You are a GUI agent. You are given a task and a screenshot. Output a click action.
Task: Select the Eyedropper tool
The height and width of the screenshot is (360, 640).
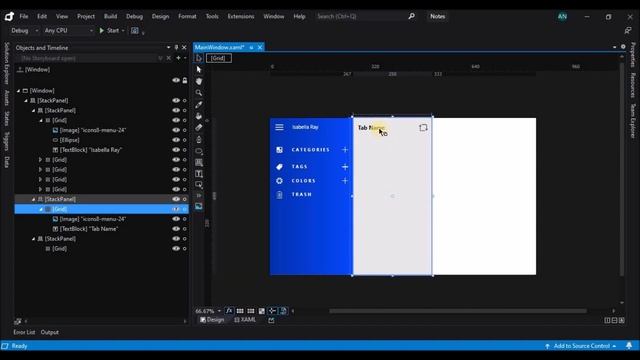tap(199, 104)
